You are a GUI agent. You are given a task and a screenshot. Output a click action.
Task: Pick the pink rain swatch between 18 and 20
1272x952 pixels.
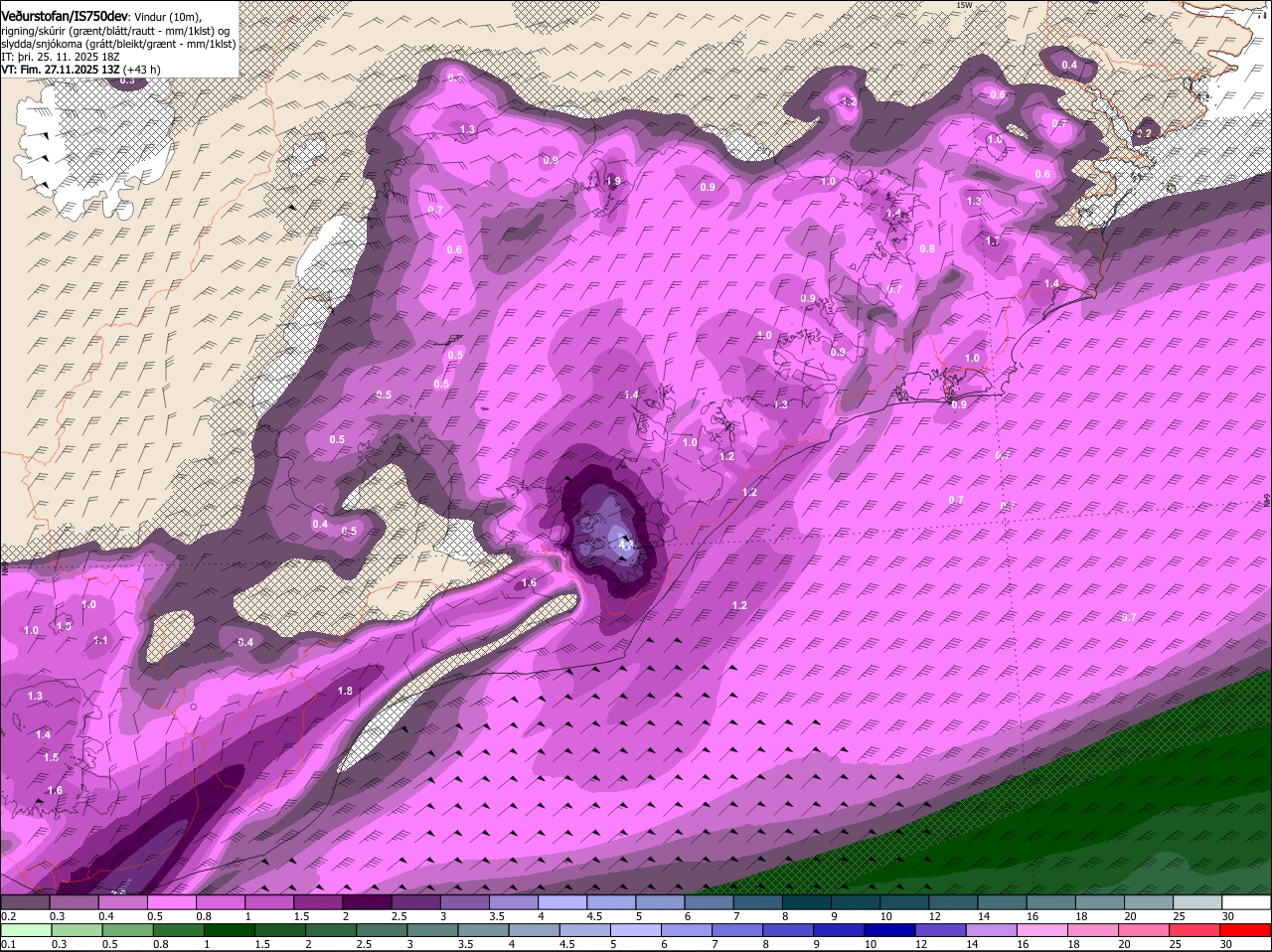(1093, 930)
